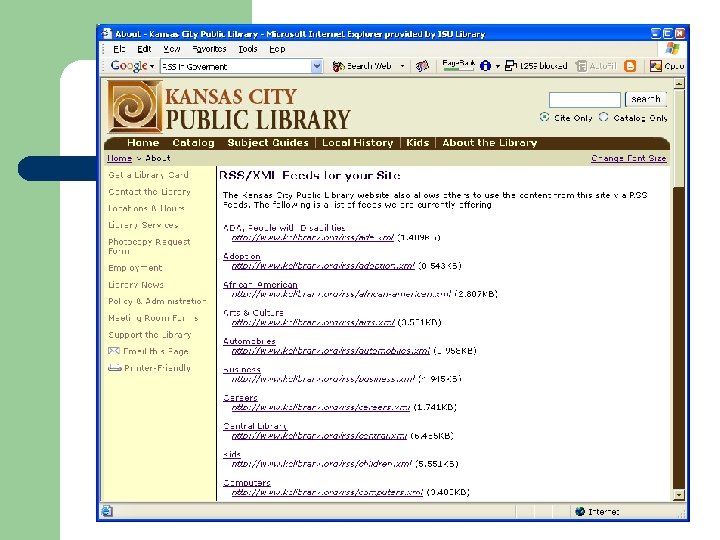720x540 pixels.
Task: Click the Search Web toolbar icon
Action: [338, 67]
